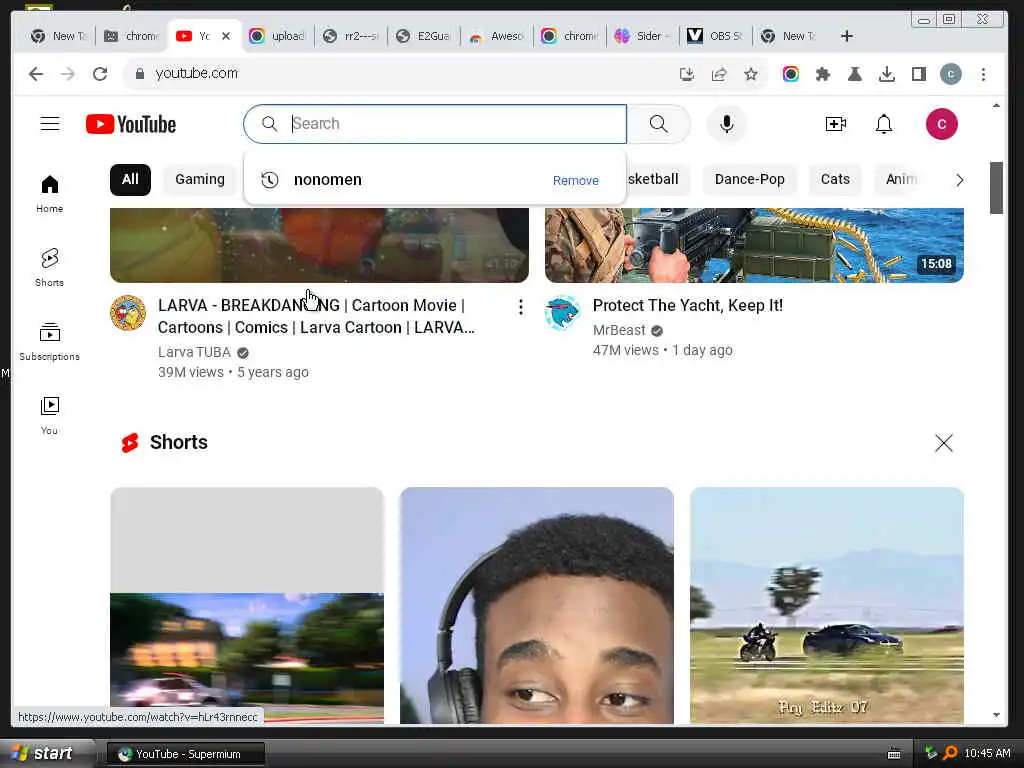Select the Cats filter chip
This screenshot has height=768, width=1024.
(x=835, y=180)
